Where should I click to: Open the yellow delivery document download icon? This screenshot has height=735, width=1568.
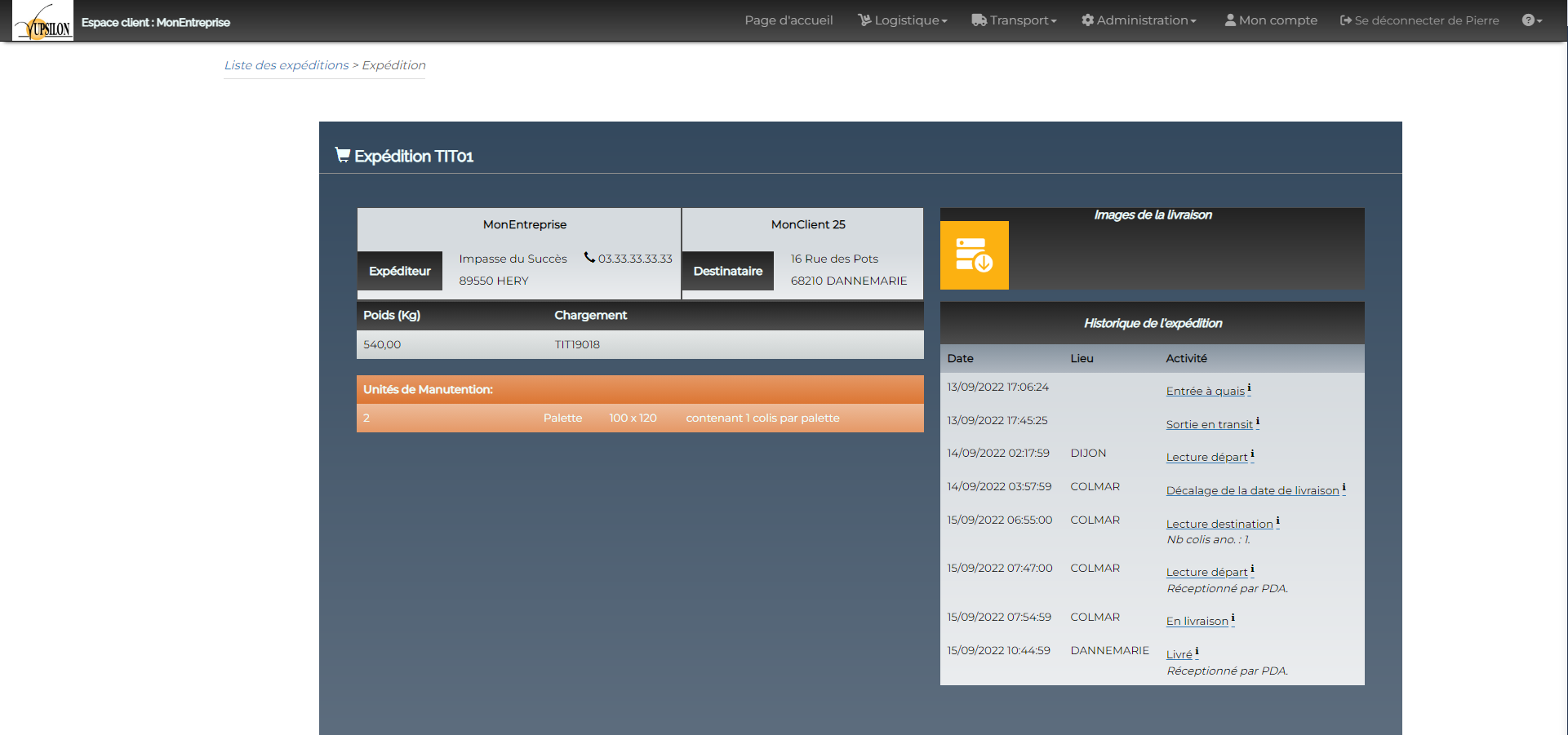(x=974, y=255)
